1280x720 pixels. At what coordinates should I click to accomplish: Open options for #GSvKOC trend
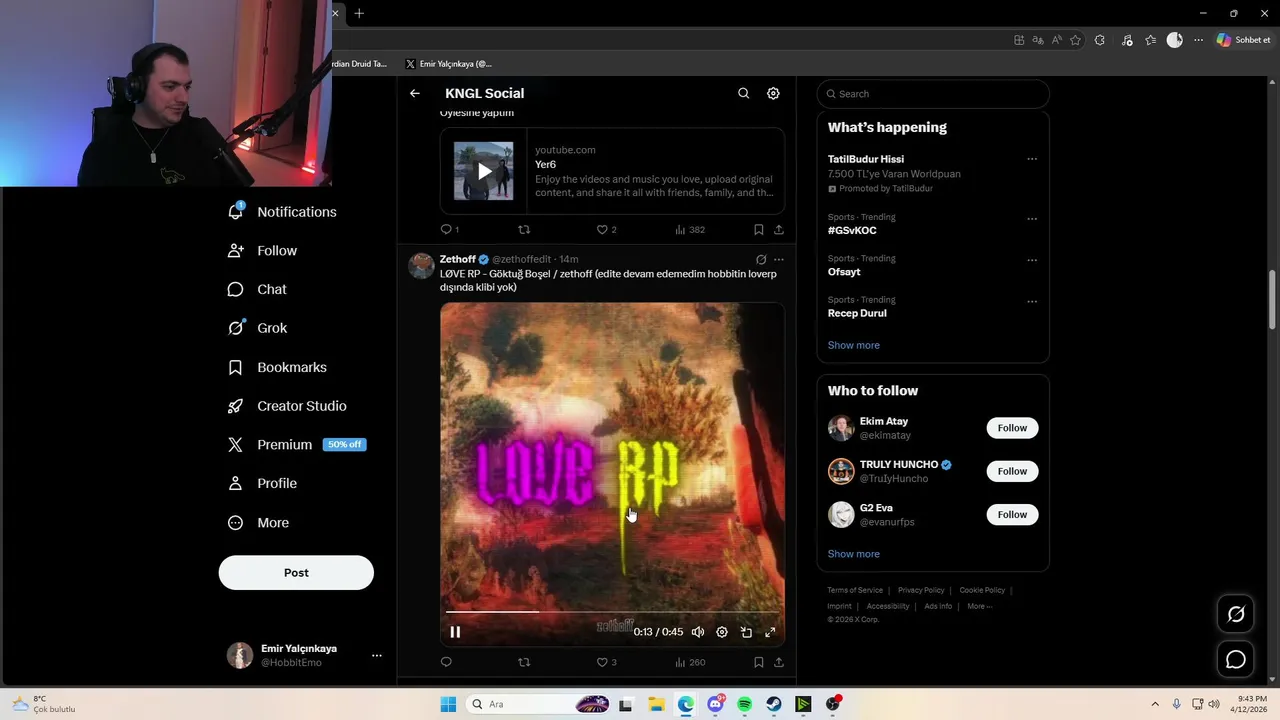[x=1032, y=219]
